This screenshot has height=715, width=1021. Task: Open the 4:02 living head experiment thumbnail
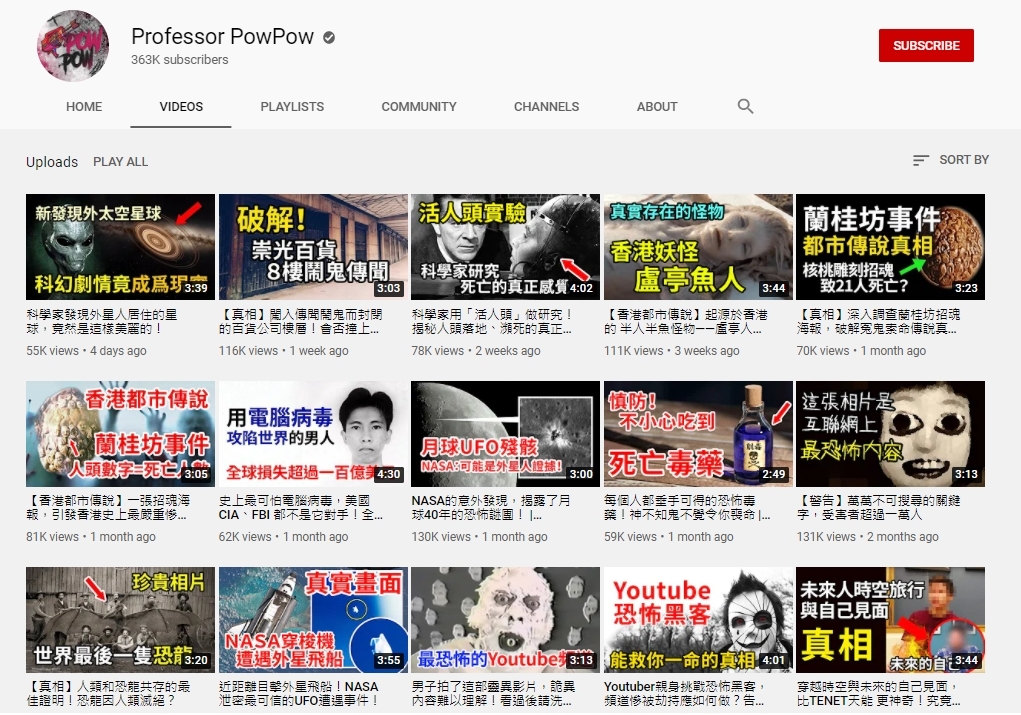[505, 247]
